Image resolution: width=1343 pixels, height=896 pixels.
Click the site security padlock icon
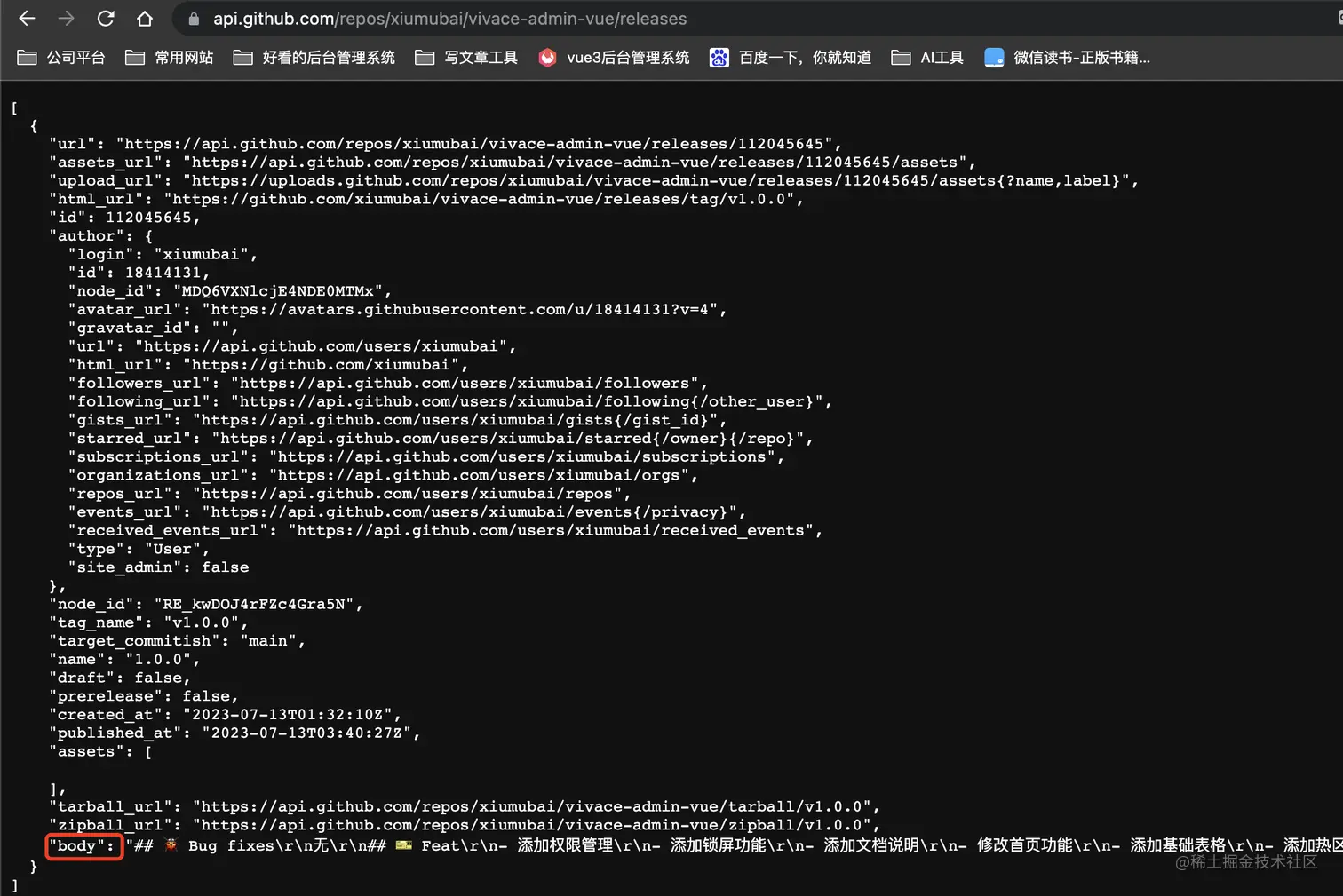click(x=192, y=18)
